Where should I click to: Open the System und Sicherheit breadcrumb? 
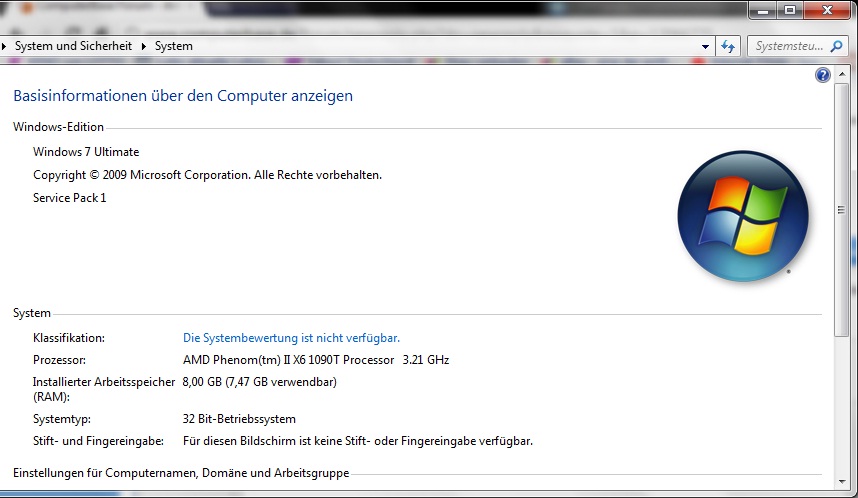[x=73, y=46]
